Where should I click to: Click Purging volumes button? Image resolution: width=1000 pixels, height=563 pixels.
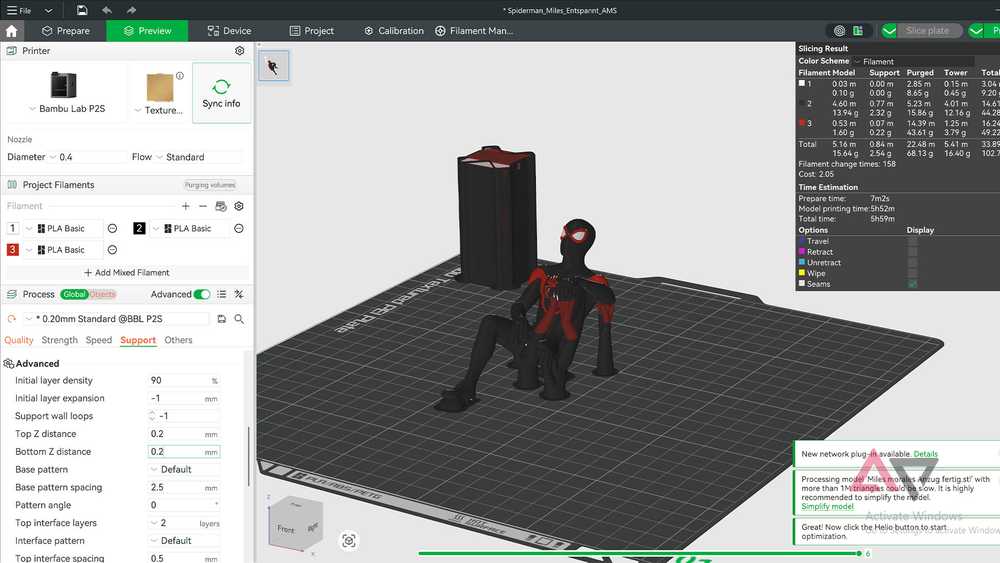point(210,185)
